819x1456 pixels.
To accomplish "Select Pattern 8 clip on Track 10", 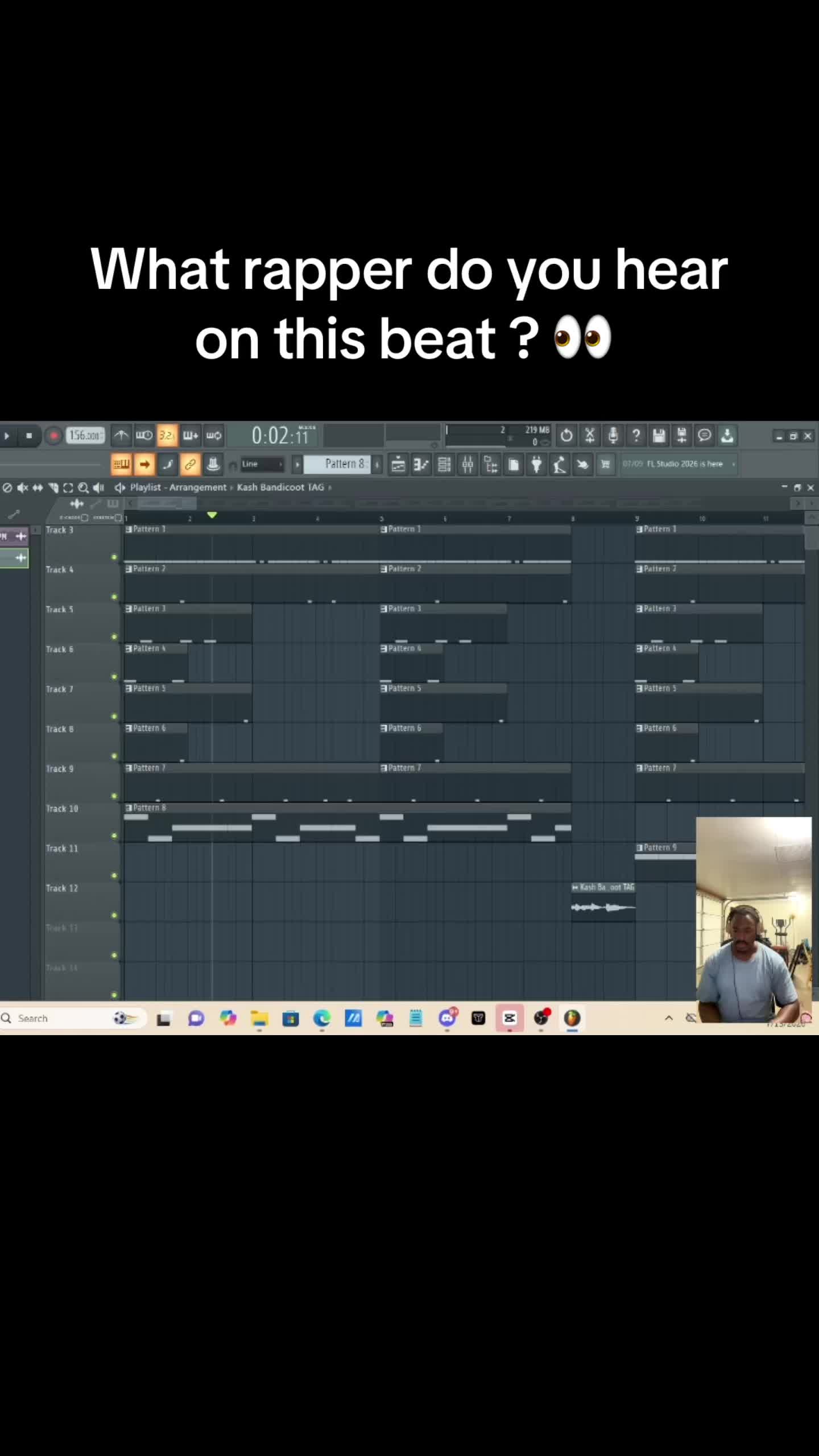I will coord(347,822).
